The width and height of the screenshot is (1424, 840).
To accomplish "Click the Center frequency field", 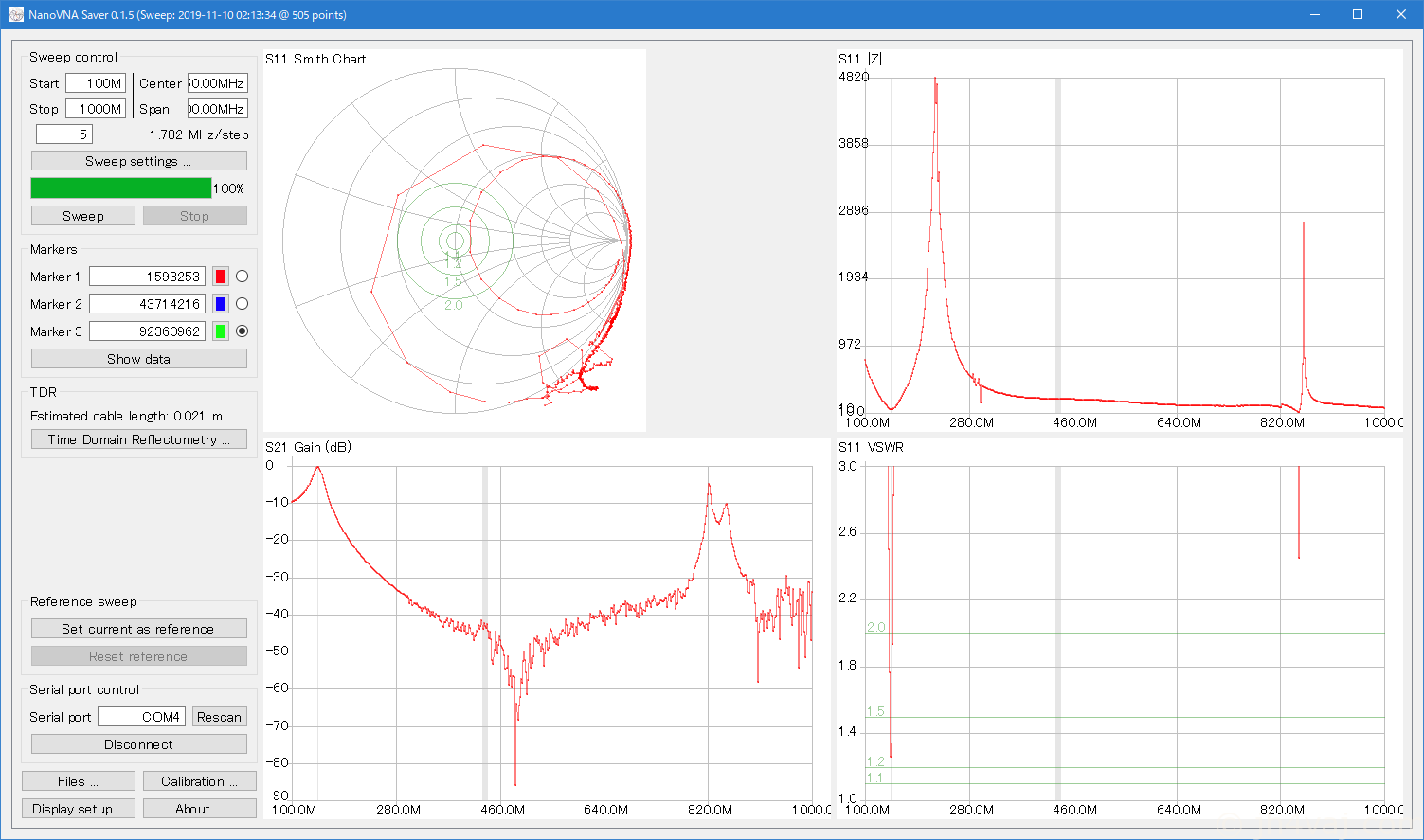I will pyautogui.click(x=218, y=83).
